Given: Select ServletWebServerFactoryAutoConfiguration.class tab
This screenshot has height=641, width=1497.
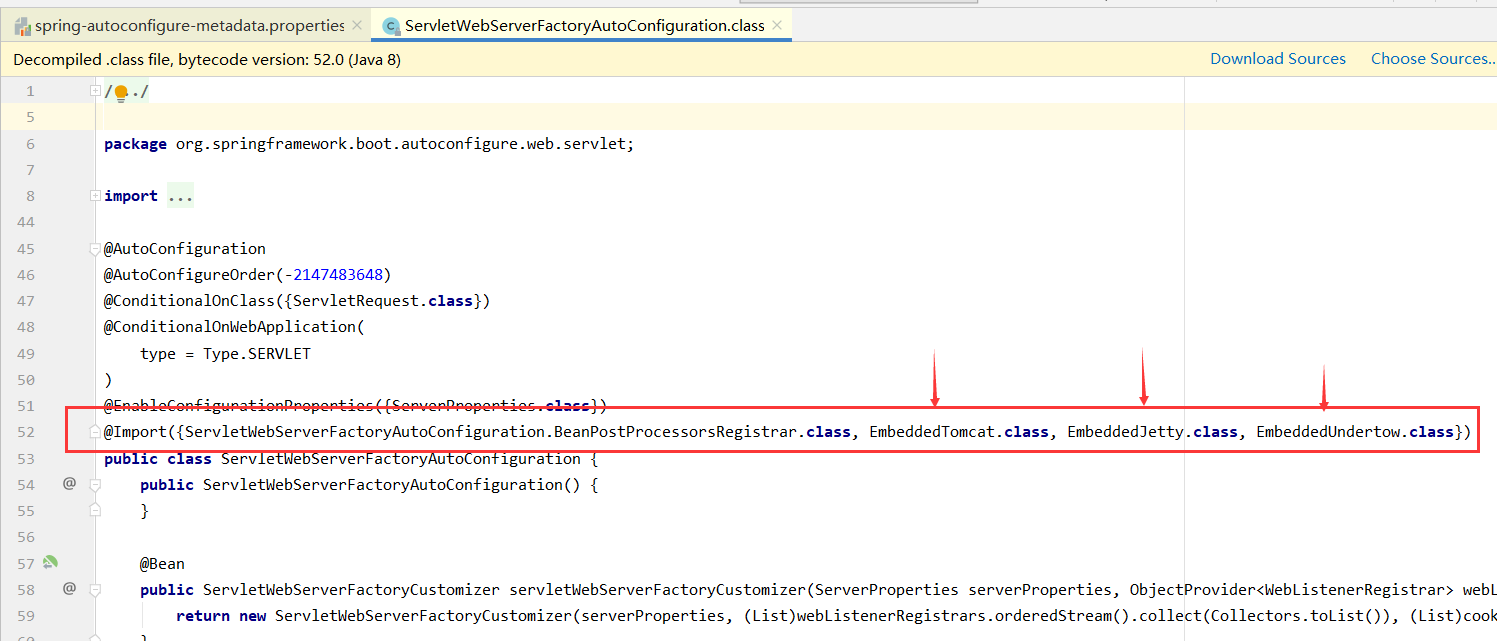Looking at the screenshot, I should click(584, 25).
